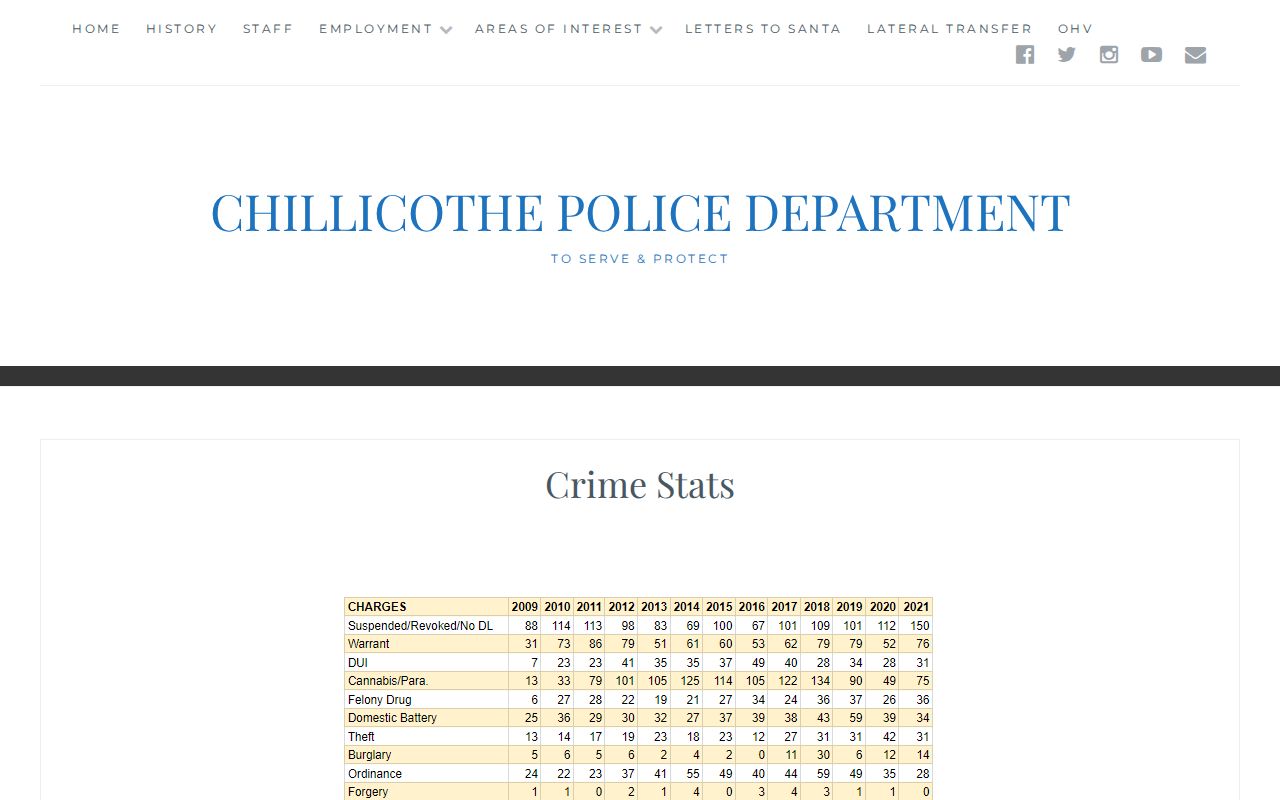
Task: Open the Employment menu item
Action: (x=376, y=29)
